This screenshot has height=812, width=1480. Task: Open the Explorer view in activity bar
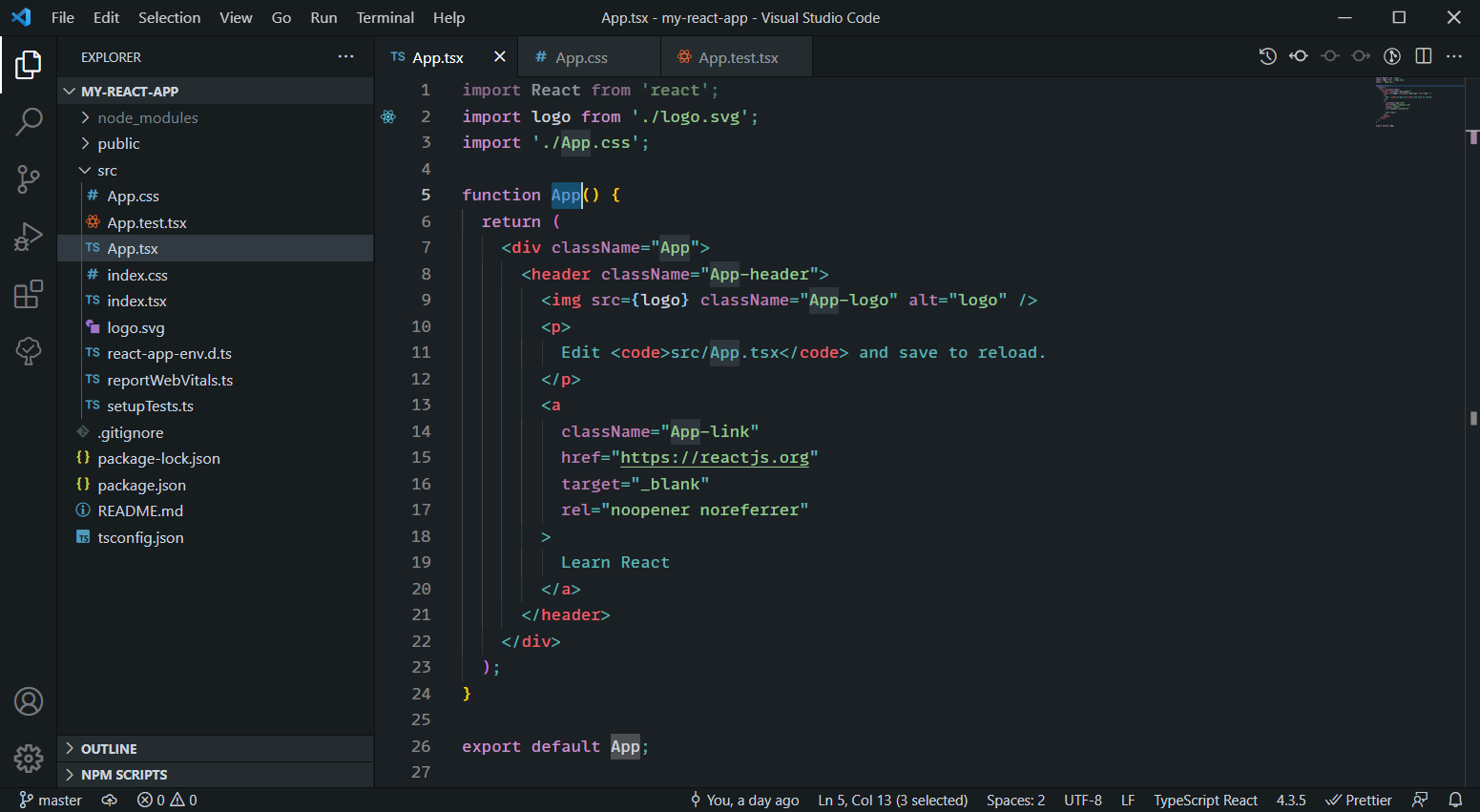tap(29, 65)
